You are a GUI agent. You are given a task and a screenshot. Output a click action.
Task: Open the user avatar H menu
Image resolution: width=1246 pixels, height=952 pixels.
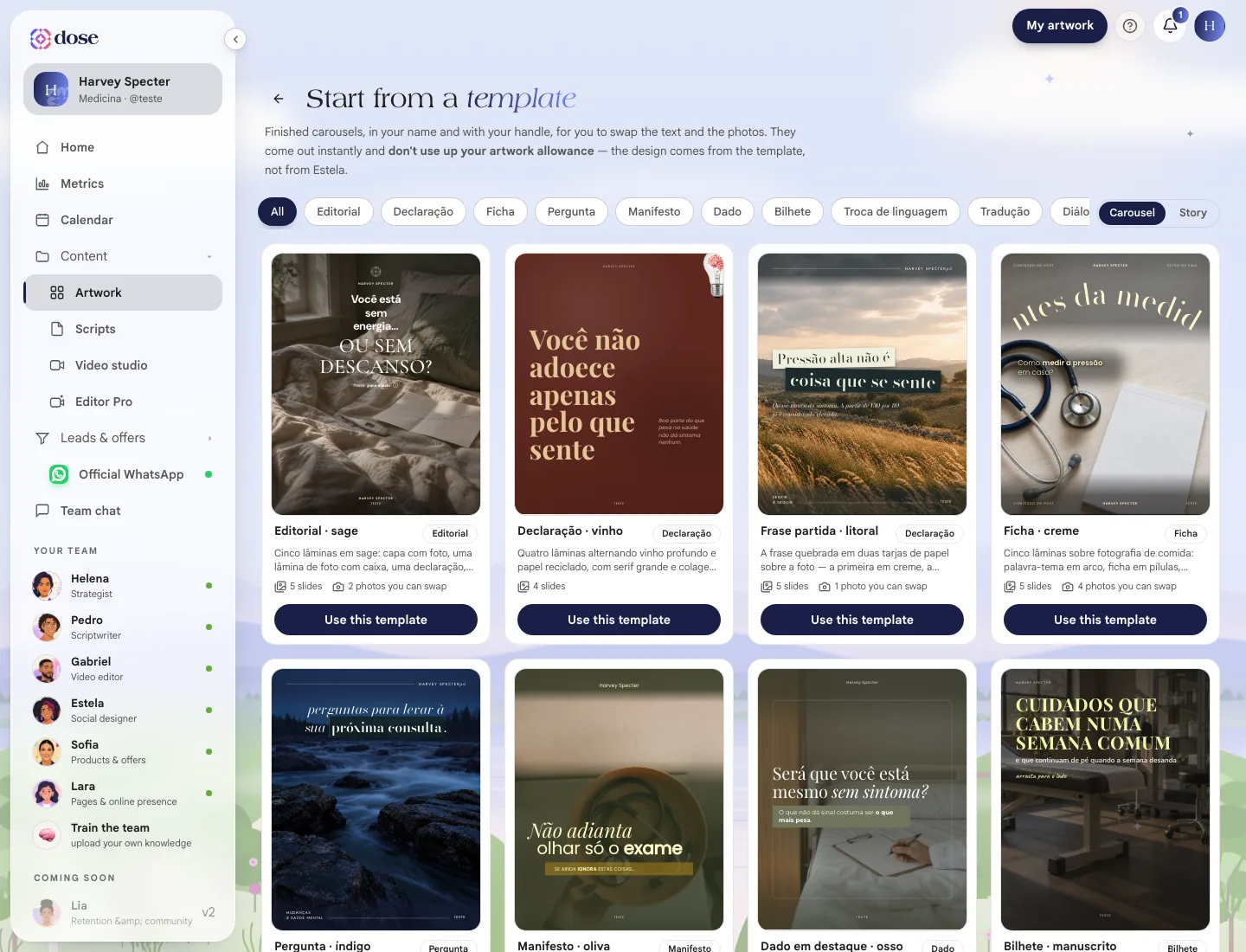[x=1210, y=26]
